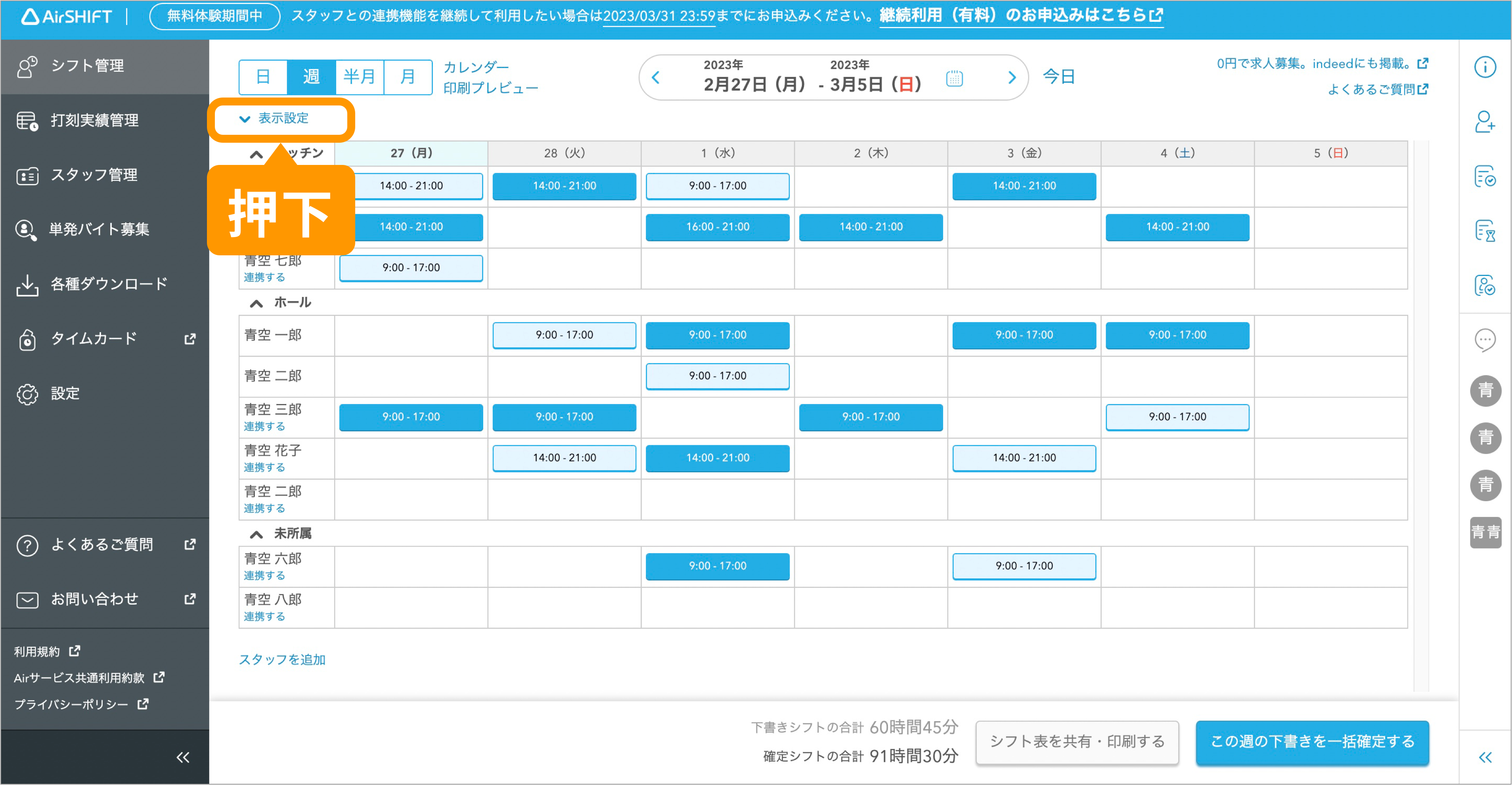This screenshot has height=785, width=1512.
Task: Open top-right よくあるご質問 link
Action: pyautogui.click(x=1378, y=89)
